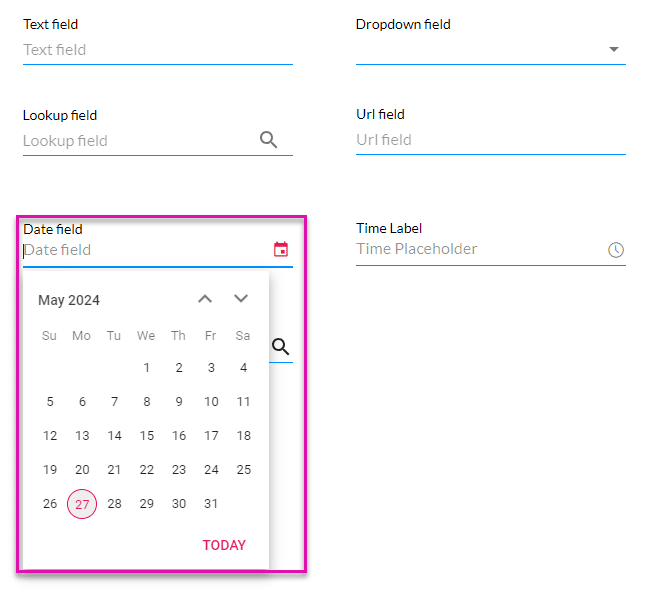The width and height of the screenshot is (657, 593).
Task: Expand the May 2024 month selector
Action: tap(69, 300)
